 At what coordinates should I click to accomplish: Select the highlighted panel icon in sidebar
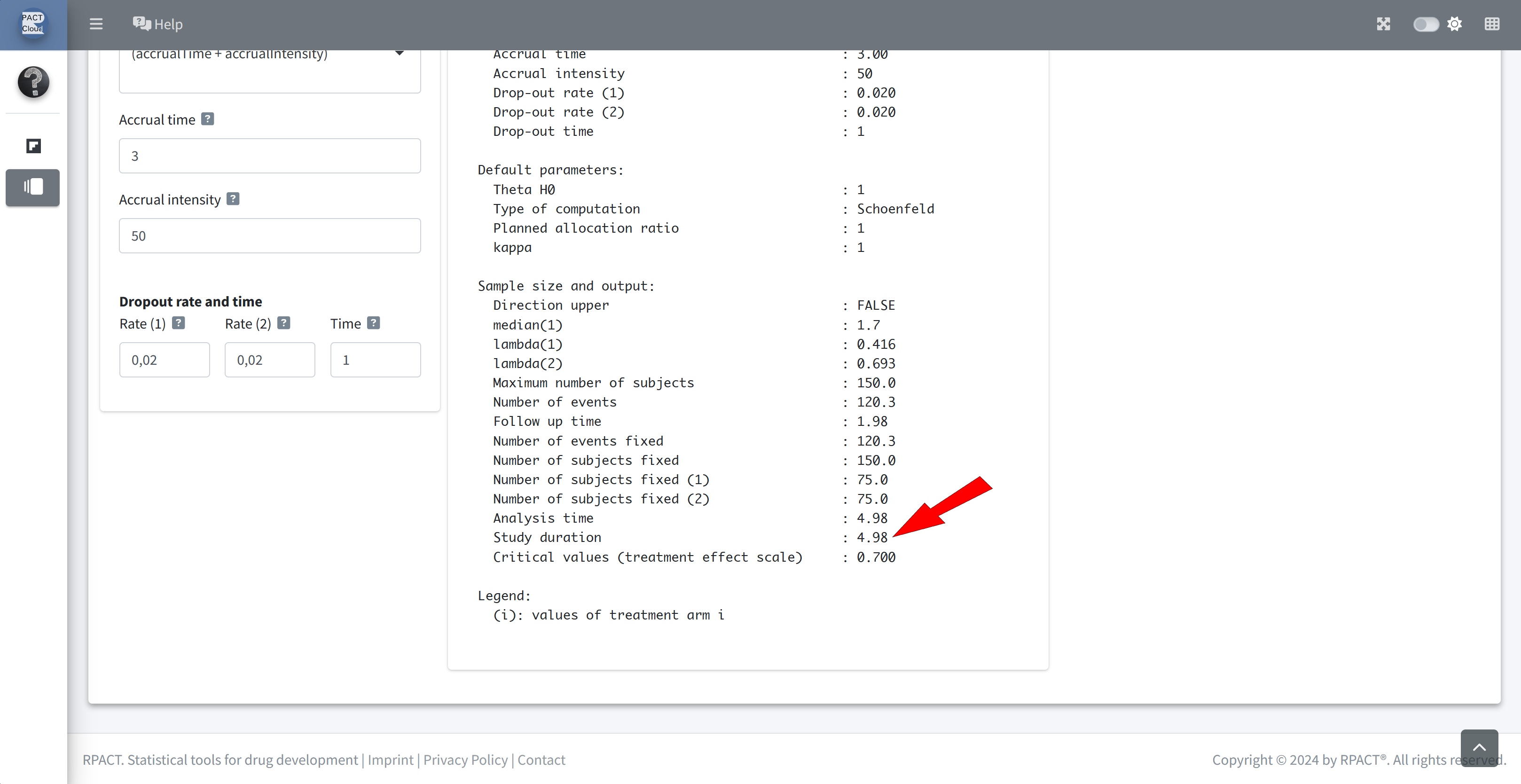(x=33, y=187)
